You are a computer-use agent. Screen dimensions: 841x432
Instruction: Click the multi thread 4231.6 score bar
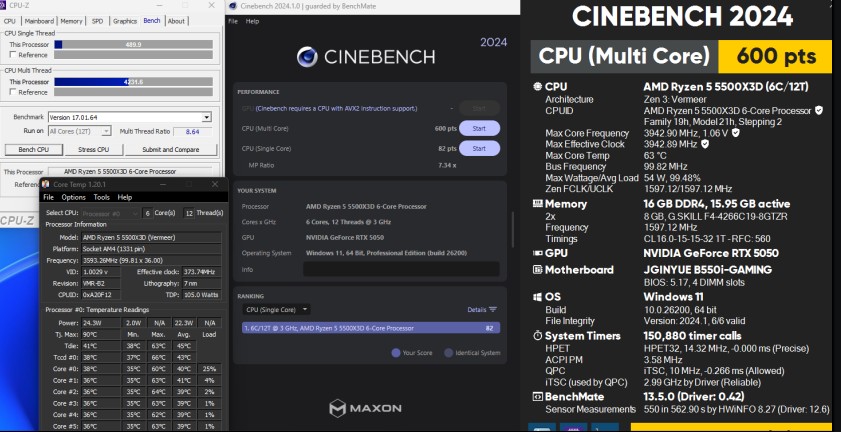[133, 82]
